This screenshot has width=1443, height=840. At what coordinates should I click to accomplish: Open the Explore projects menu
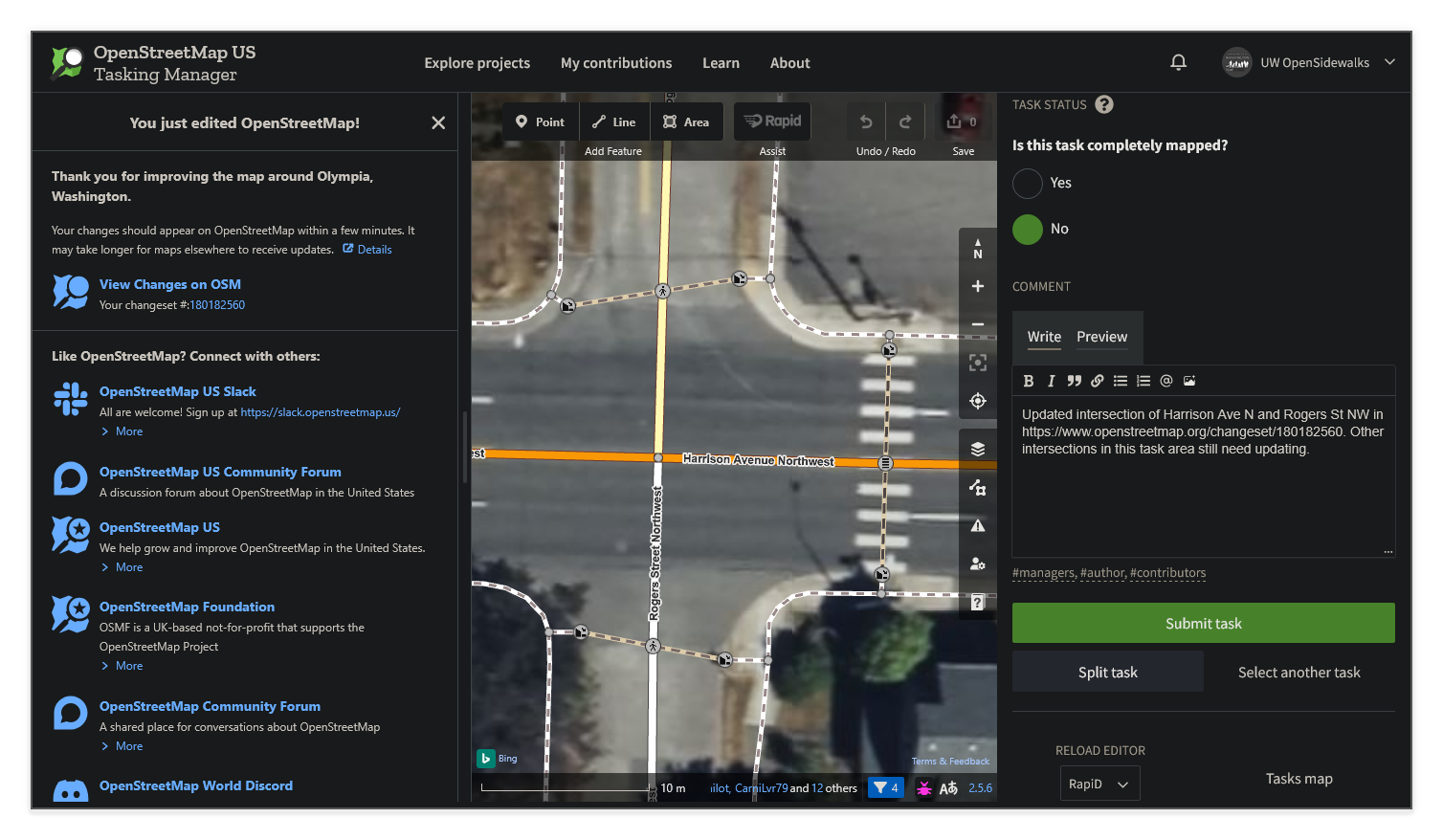pyautogui.click(x=477, y=62)
